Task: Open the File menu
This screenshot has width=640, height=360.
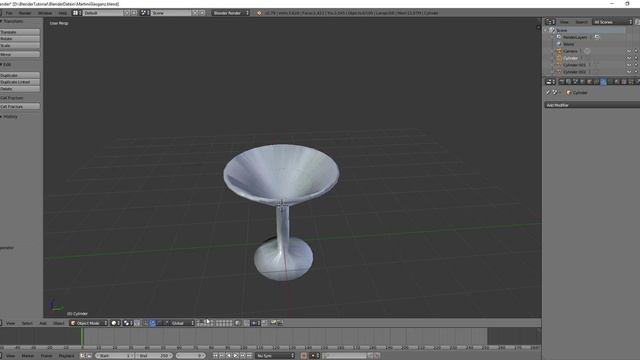Action: point(9,13)
